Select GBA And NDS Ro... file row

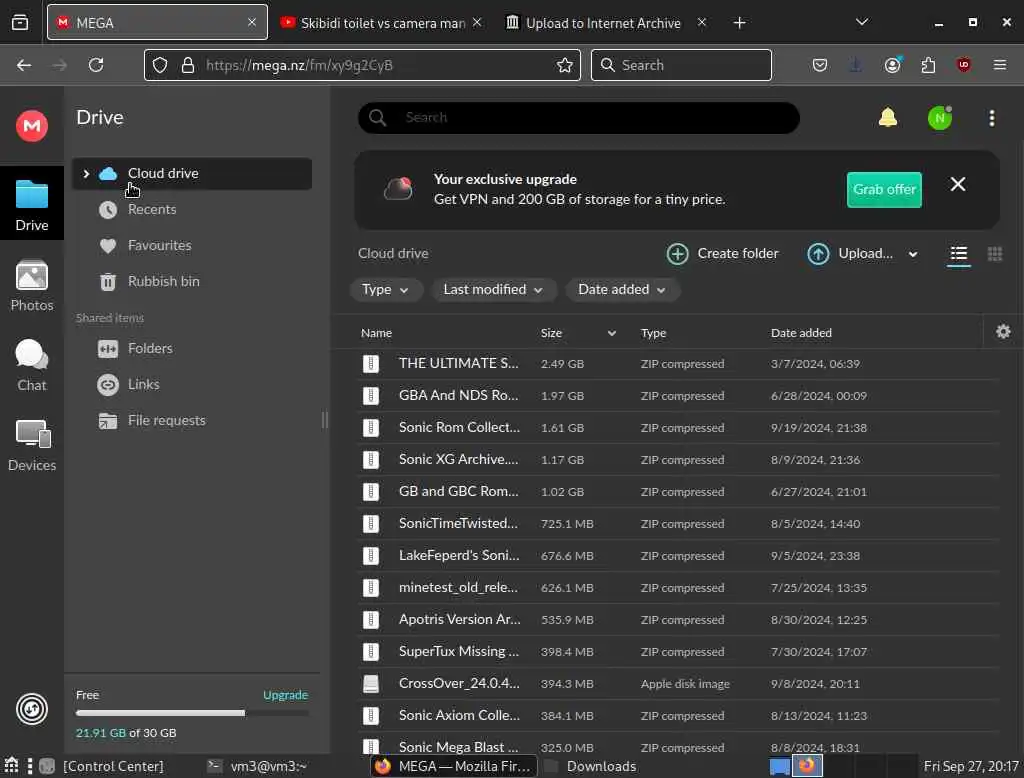pyautogui.click(x=677, y=396)
